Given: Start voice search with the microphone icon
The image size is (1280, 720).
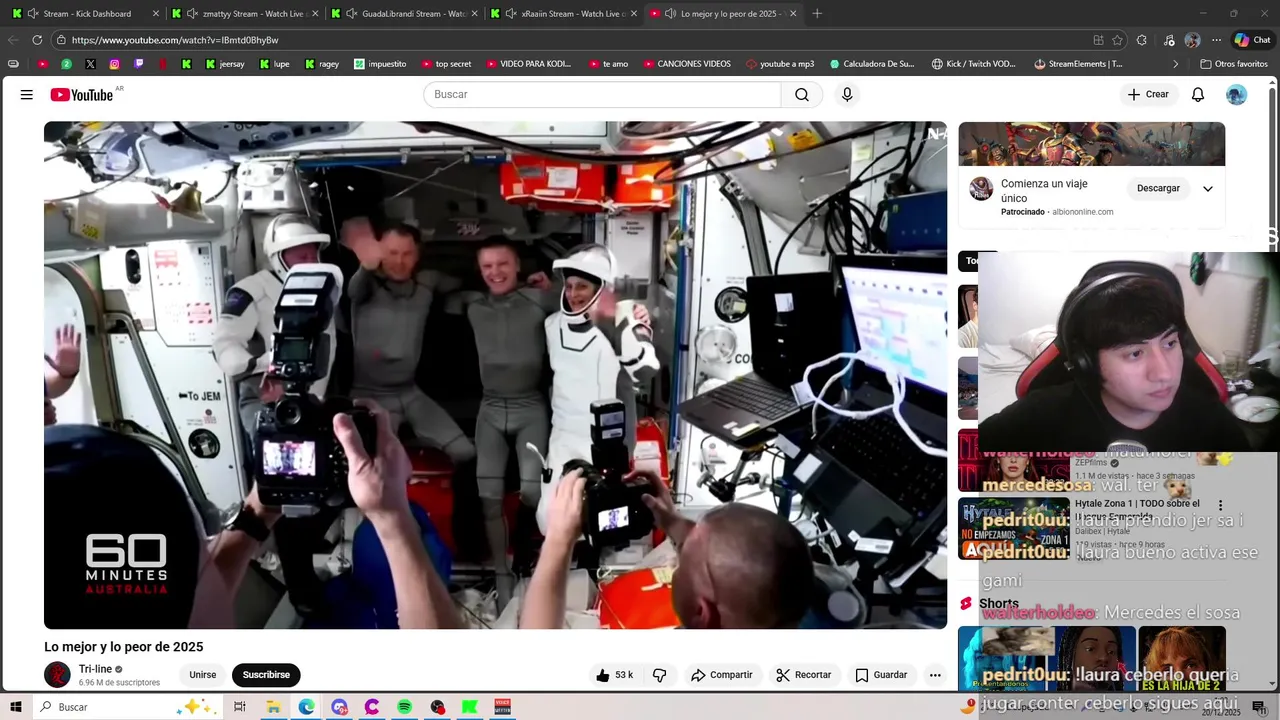Looking at the screenshot, I should click(847, 94).
